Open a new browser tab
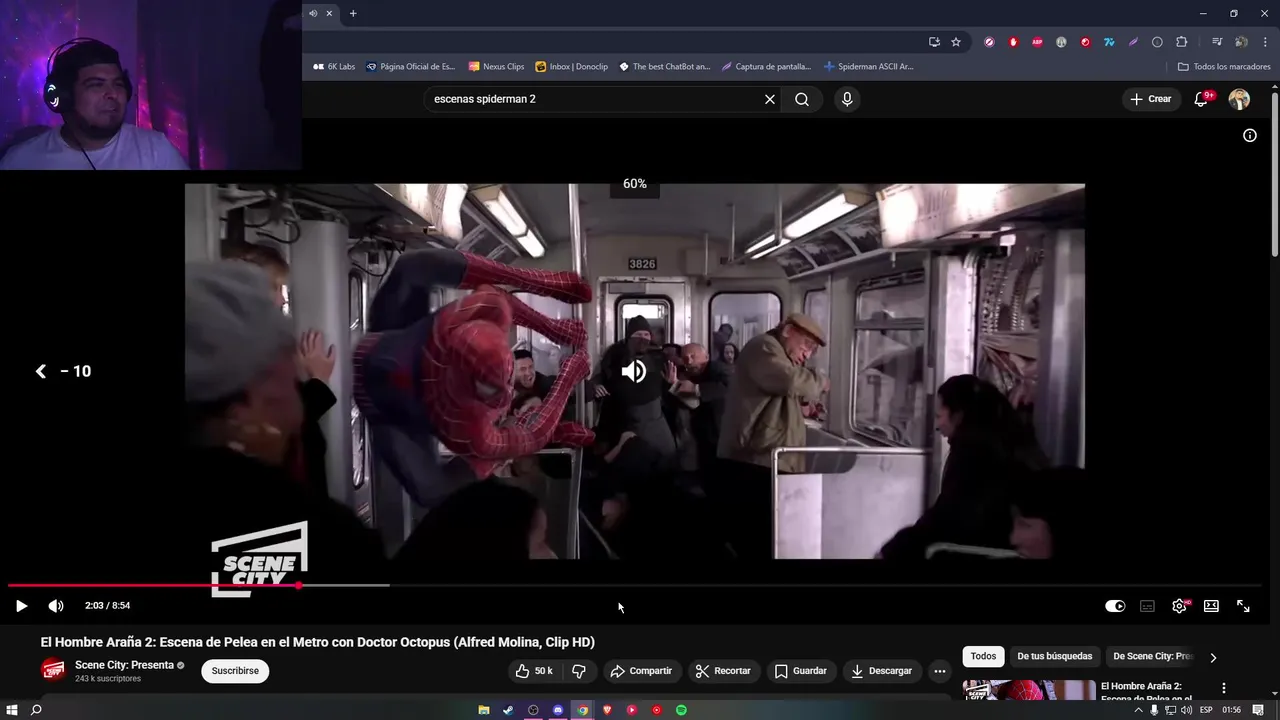The width and height of the screenshot is (1280, 720). tap(353, 13)
